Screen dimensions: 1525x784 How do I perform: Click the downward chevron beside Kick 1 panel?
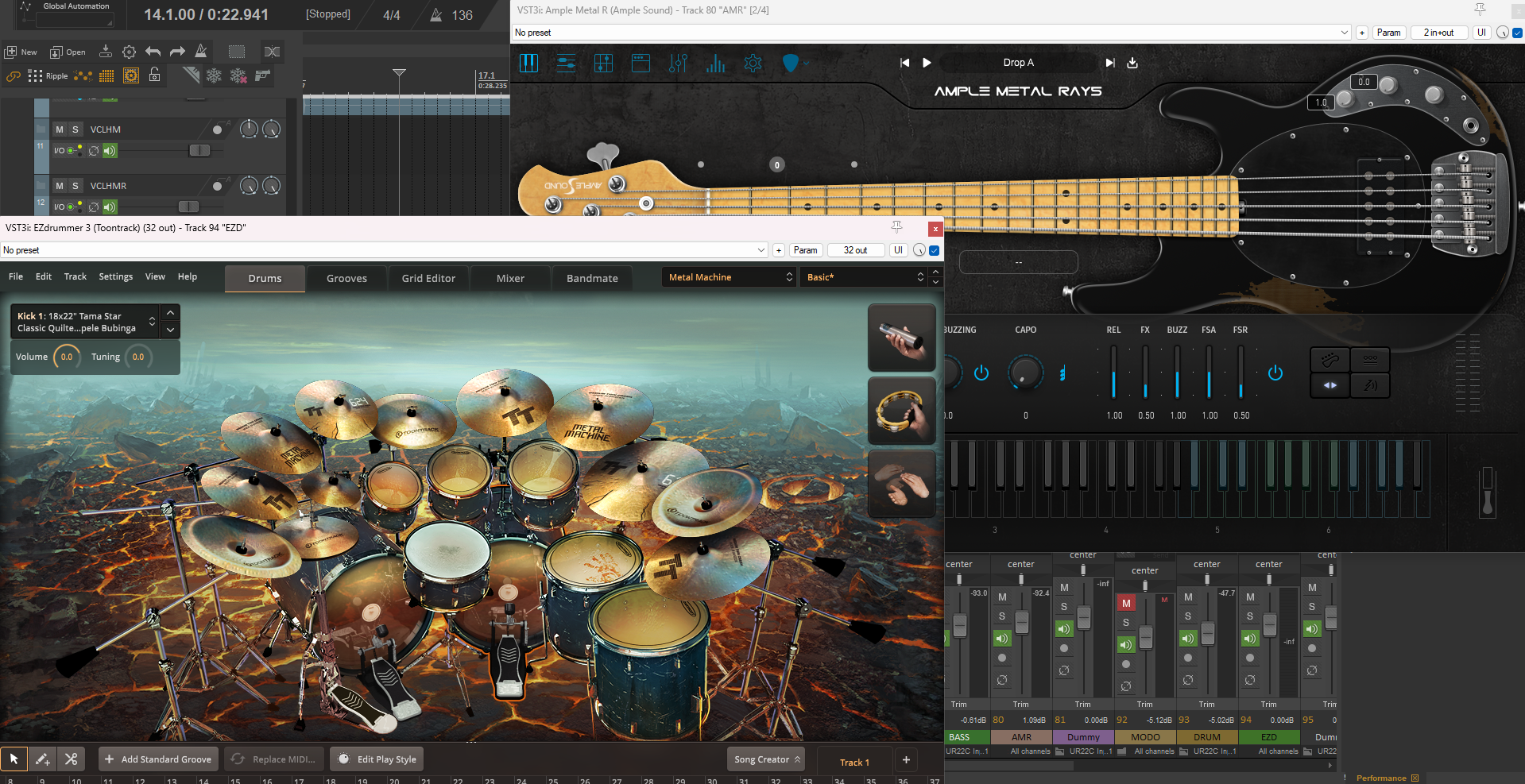(170, 330)
